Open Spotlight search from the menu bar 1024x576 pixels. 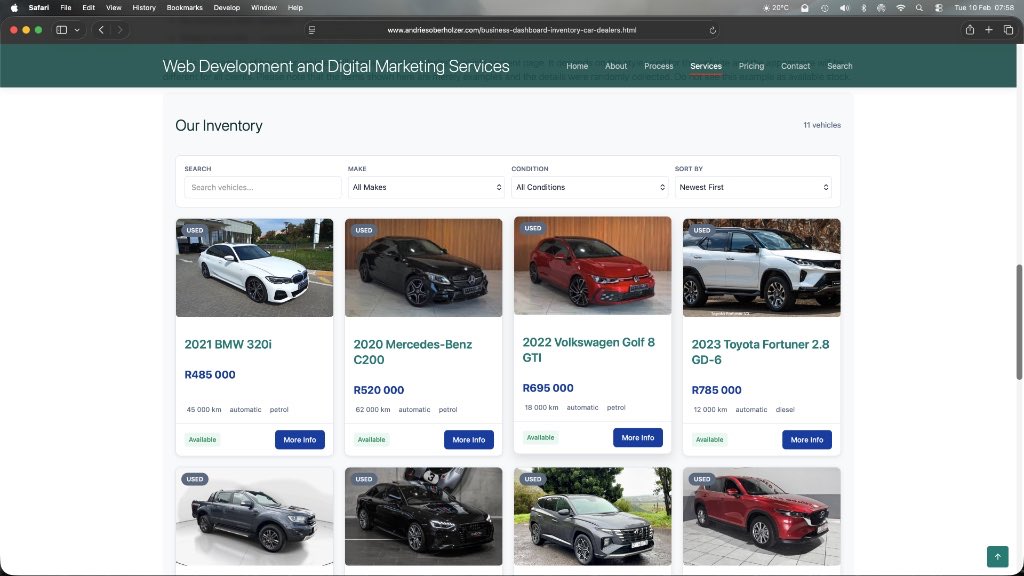[919, 7]
